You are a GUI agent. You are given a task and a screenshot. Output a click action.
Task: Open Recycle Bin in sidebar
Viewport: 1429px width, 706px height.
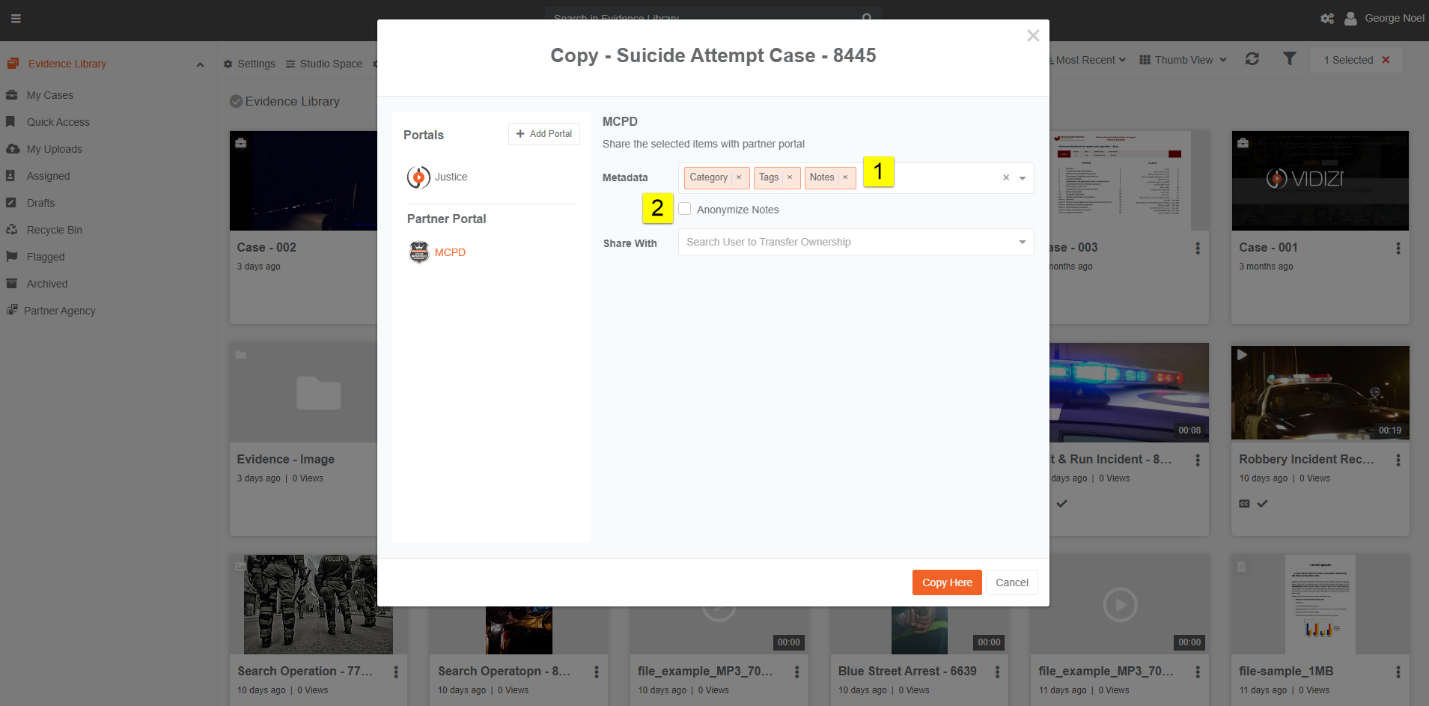[54, 230]
